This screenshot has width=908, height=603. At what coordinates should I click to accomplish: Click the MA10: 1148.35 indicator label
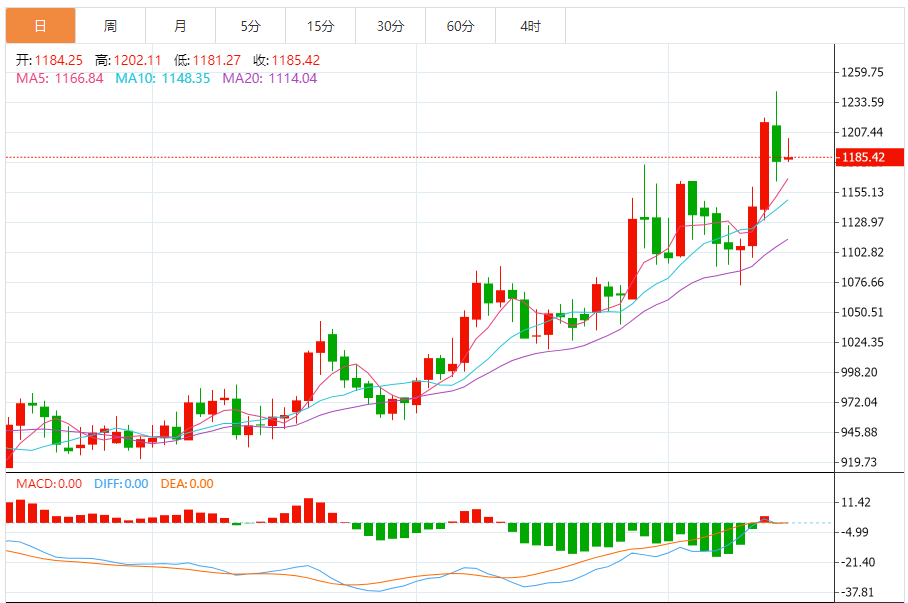(x=163, y=78)
